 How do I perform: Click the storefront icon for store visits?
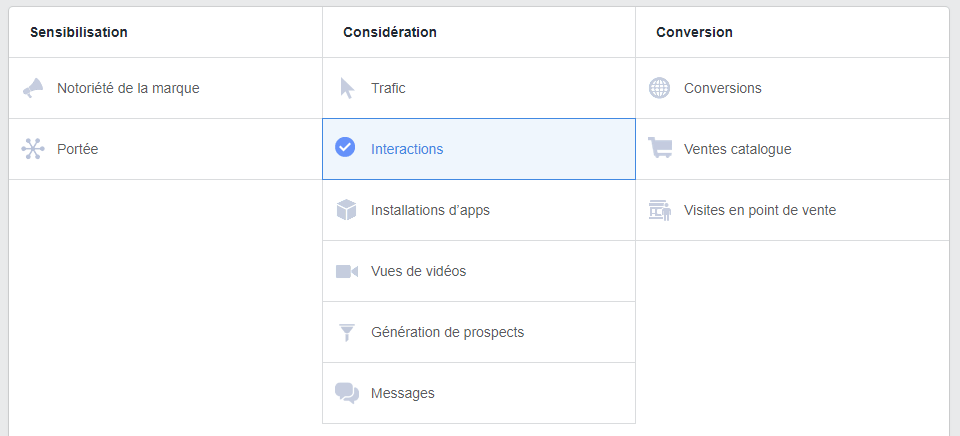pyautogui.click(x=660, y=210)
